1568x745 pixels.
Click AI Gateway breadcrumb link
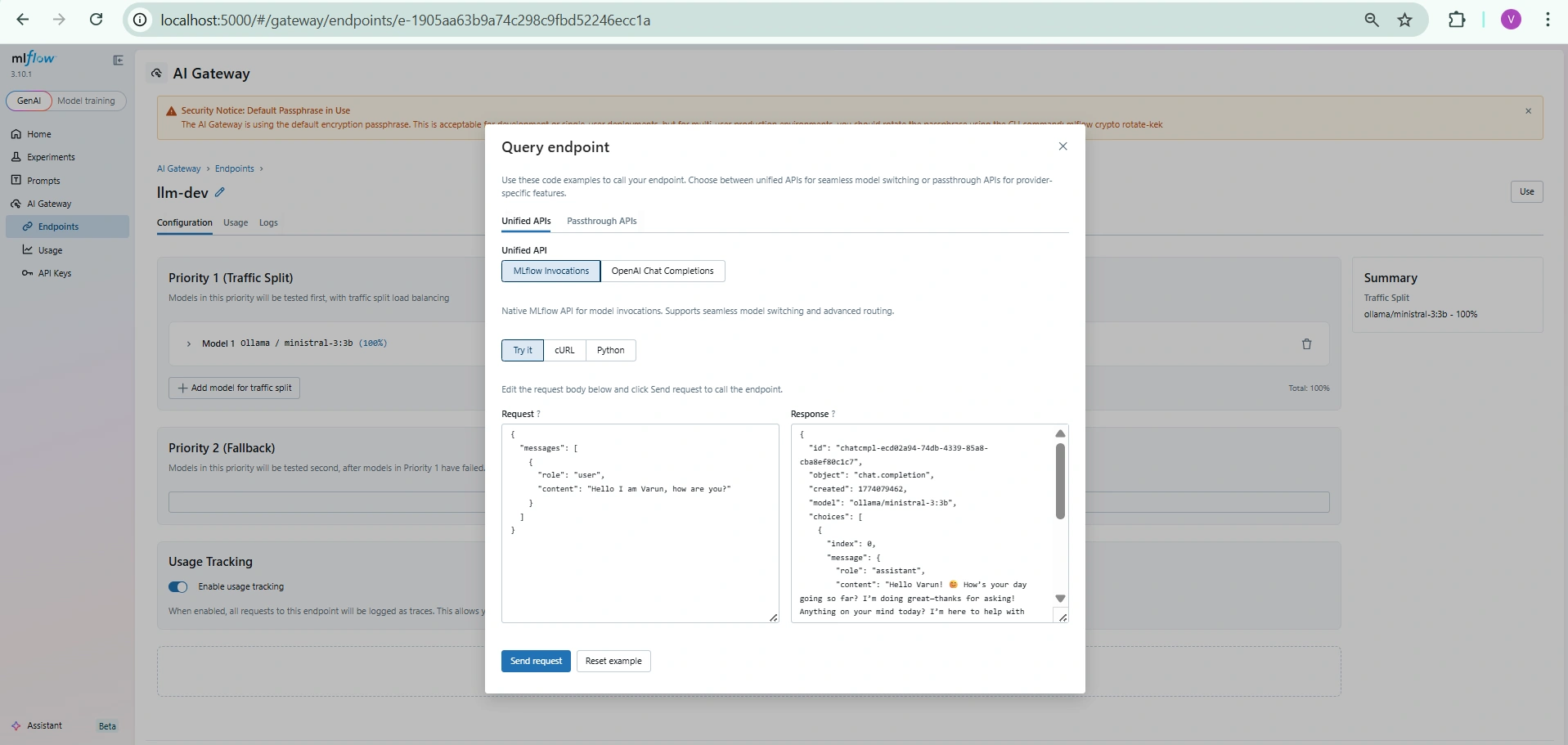178,168
